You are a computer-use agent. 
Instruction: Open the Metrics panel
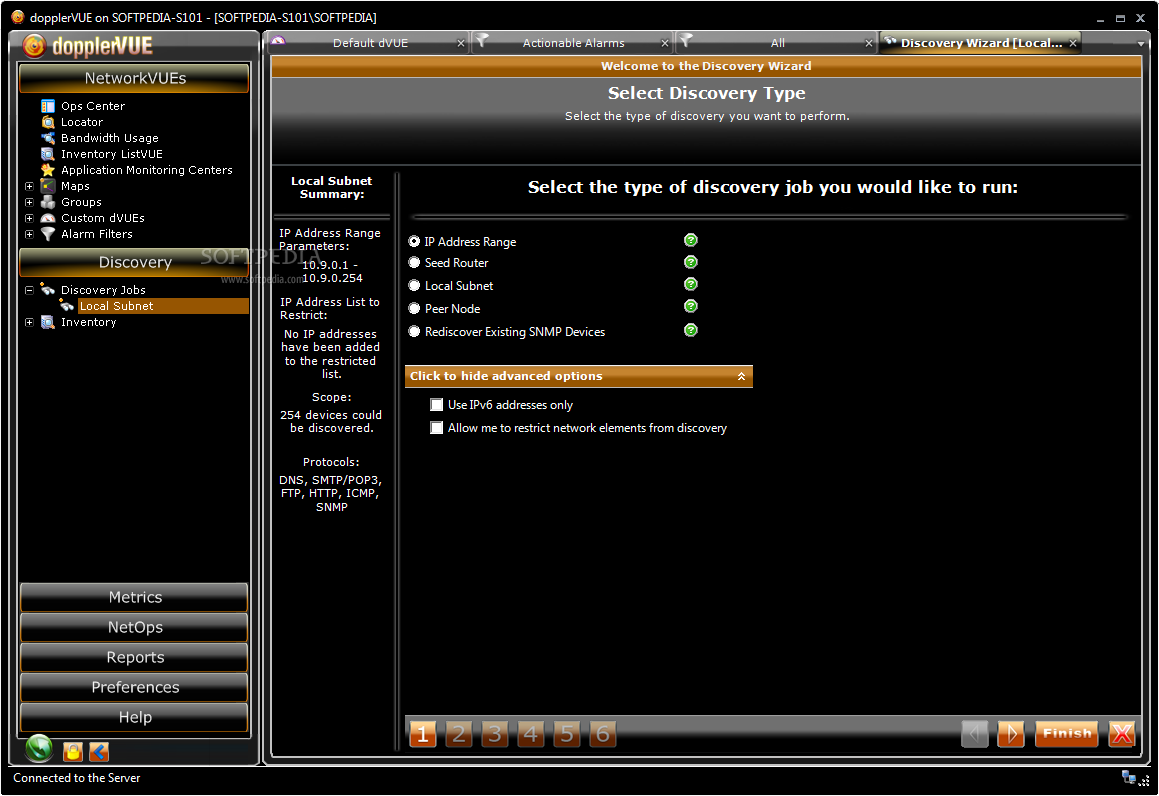click(x=135, y=597)
